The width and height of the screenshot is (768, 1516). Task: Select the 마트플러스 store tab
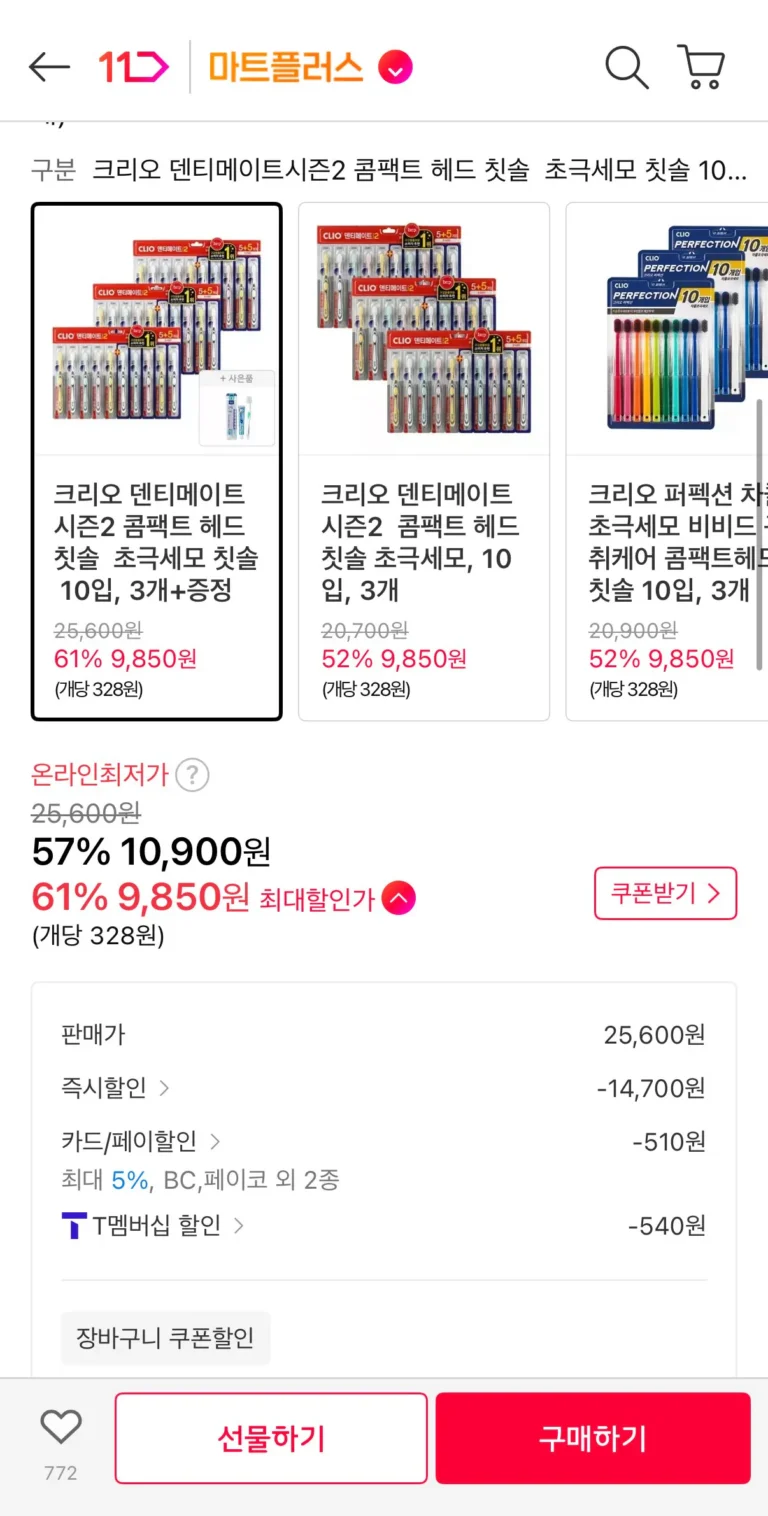[285, 68]
